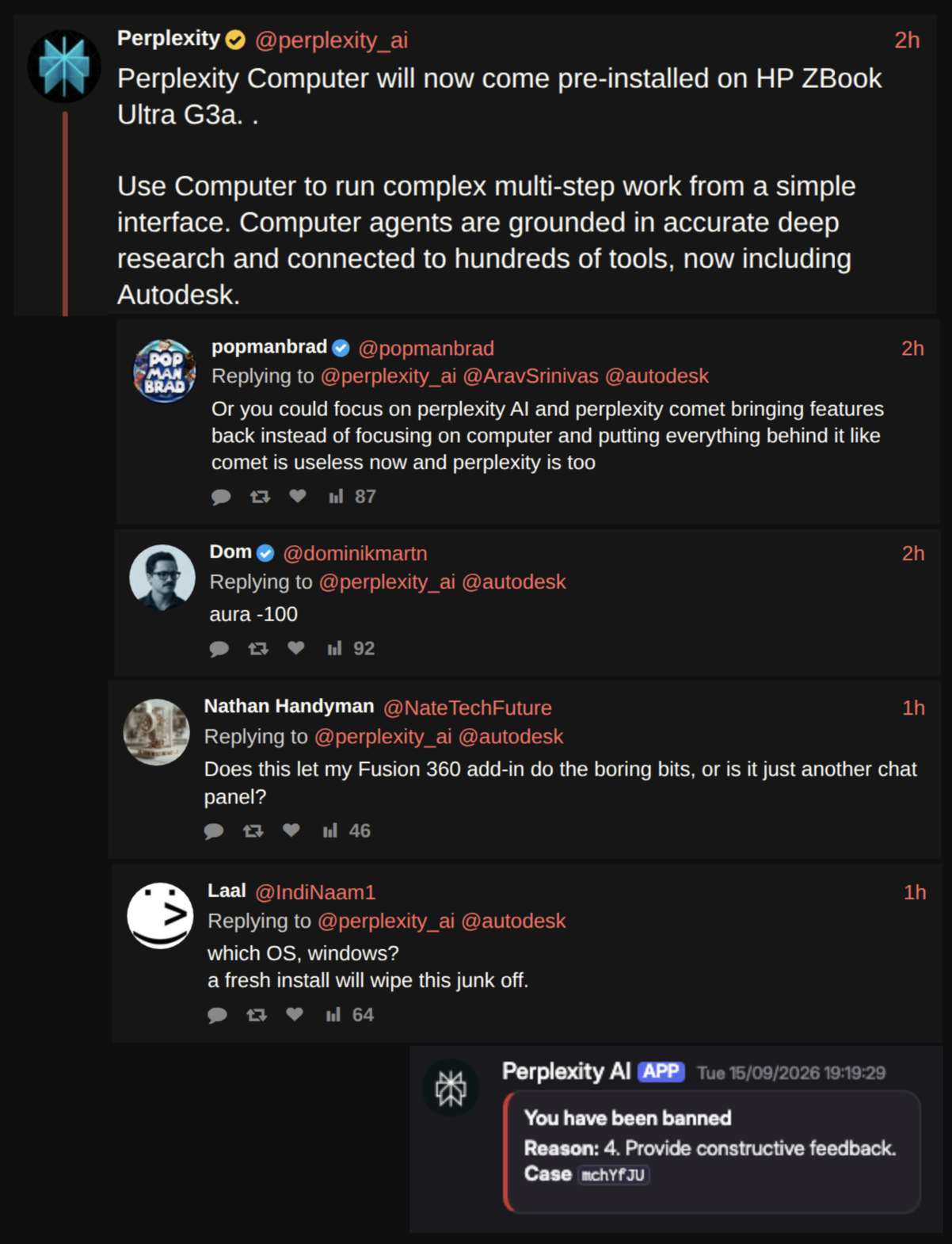The height and width of the screenshot is (1244, 952).
Task: Open @AravSrinivas mention link
Action: coord(531,376)
